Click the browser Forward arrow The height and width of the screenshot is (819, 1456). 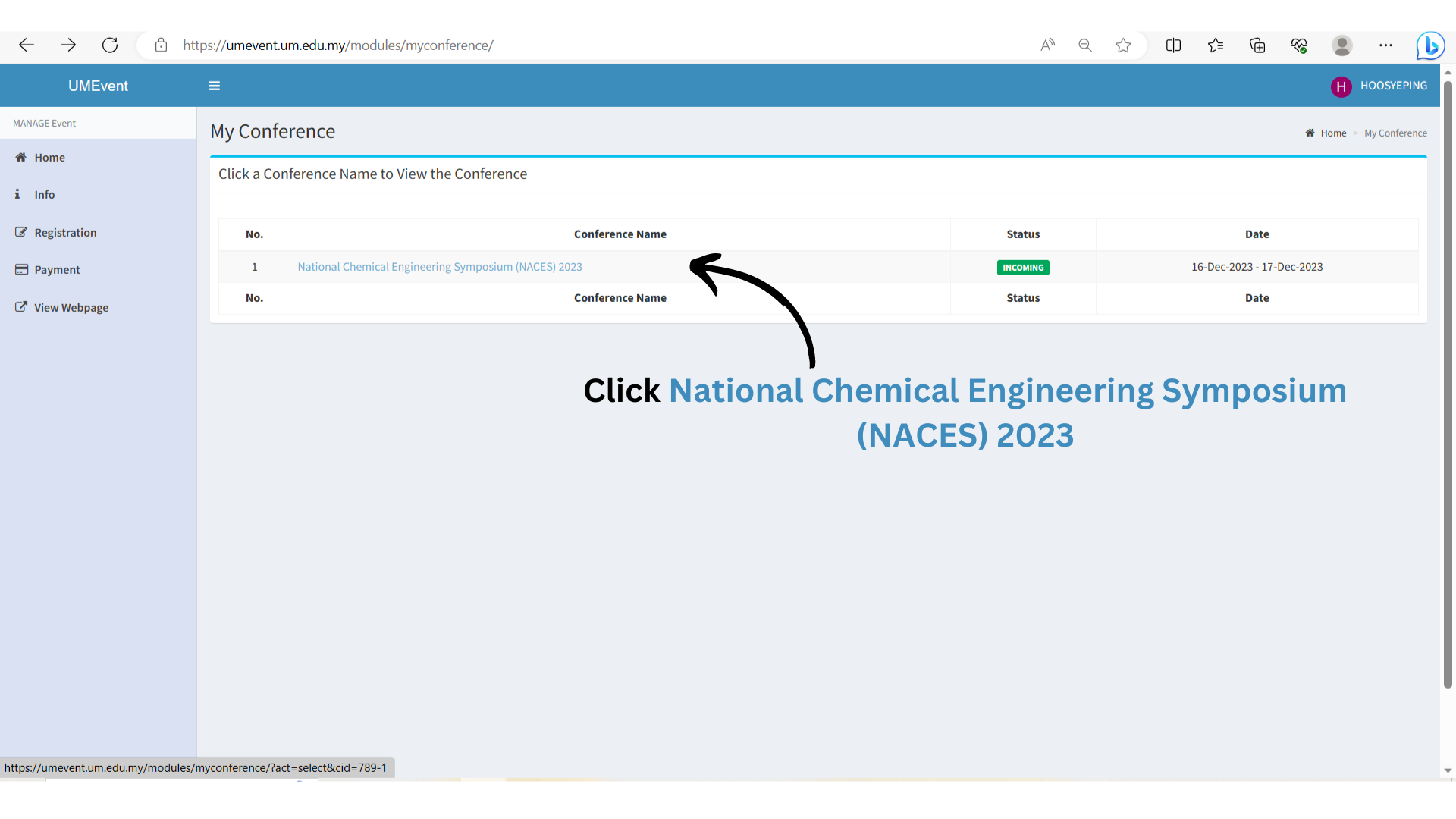(68, 45)
